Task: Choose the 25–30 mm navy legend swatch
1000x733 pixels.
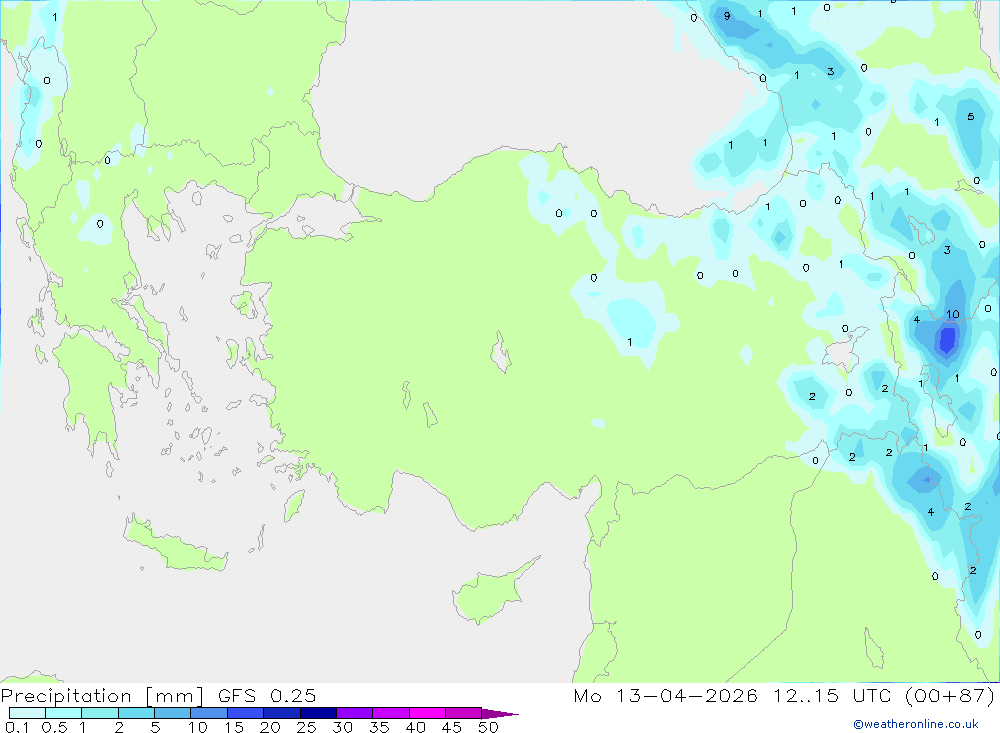Action: 318,713
